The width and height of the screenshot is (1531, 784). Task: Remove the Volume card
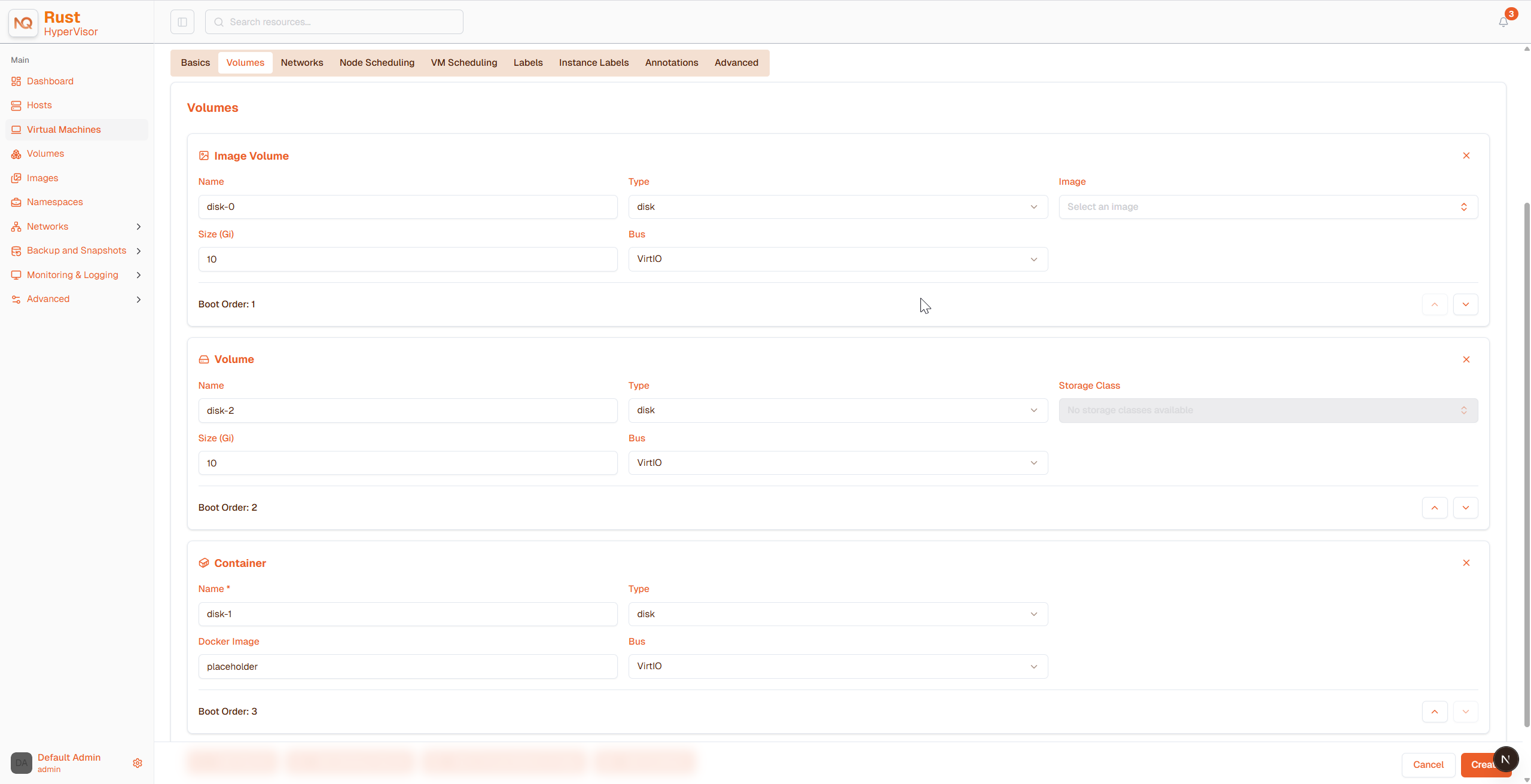point(1466,359)
